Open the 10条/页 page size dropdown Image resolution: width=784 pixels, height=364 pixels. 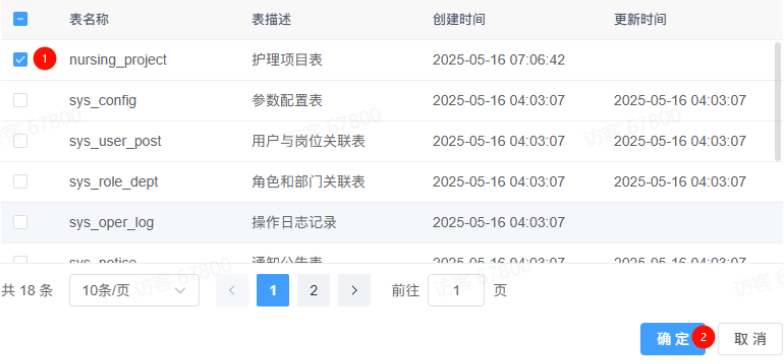pyautogui.click(x=134, y=290)
